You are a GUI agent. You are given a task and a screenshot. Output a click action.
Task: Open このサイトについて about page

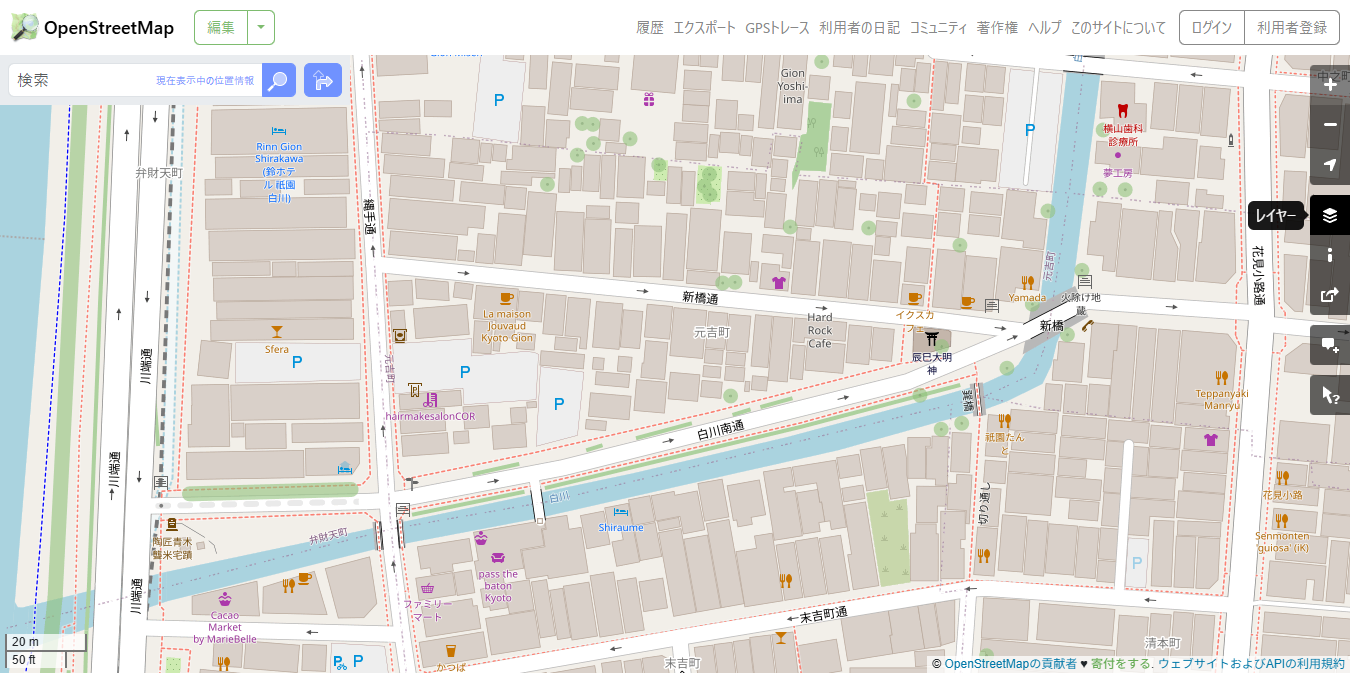(x=1118, y=28)
